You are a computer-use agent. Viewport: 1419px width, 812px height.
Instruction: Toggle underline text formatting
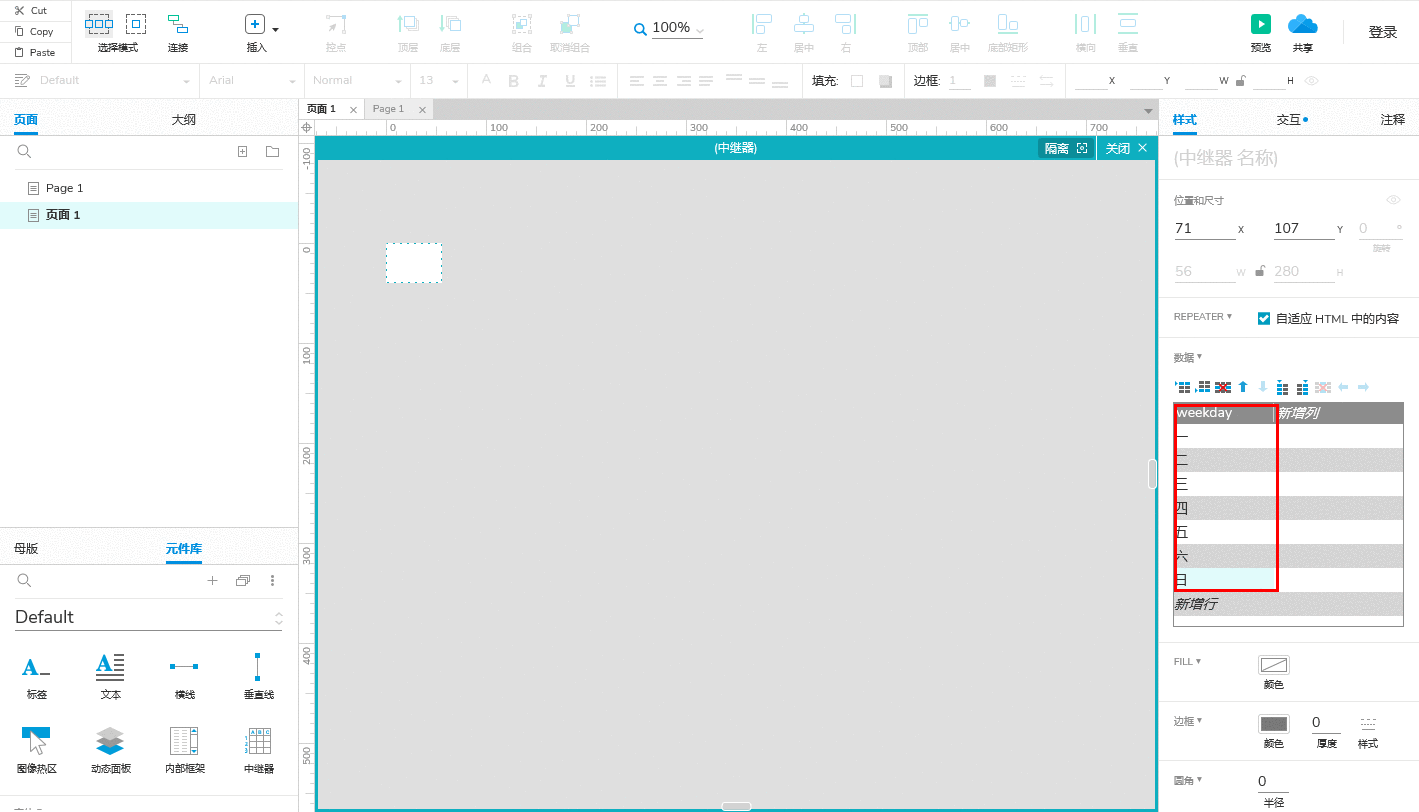pos(570,81)
